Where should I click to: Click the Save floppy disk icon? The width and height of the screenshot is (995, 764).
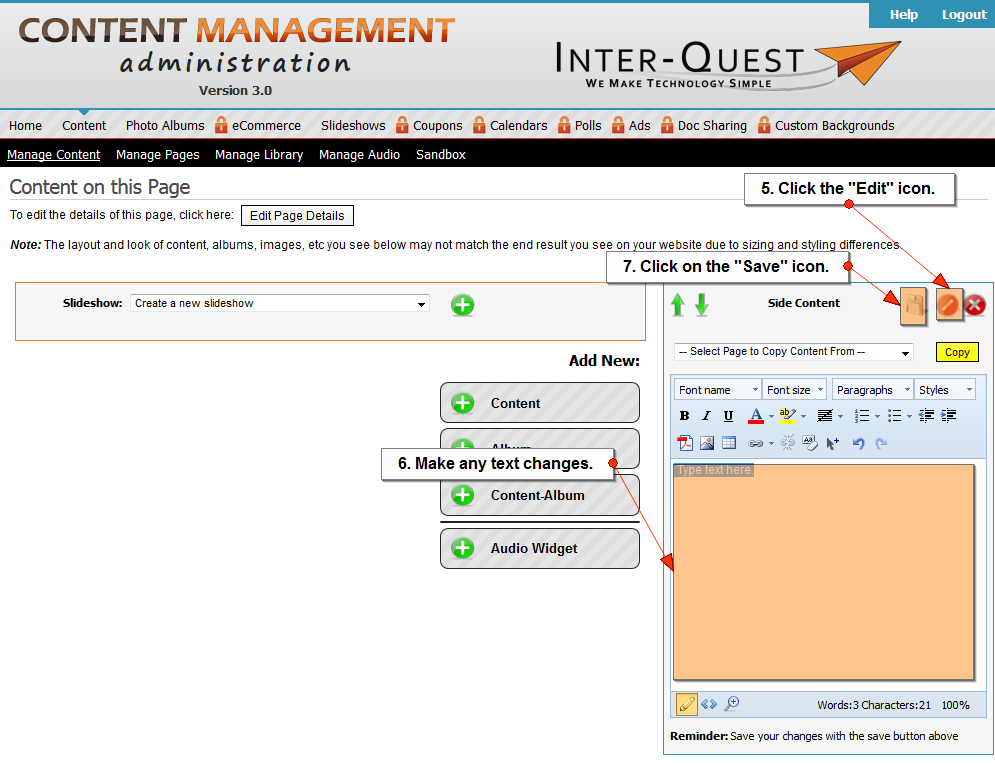tap(914, 306)
